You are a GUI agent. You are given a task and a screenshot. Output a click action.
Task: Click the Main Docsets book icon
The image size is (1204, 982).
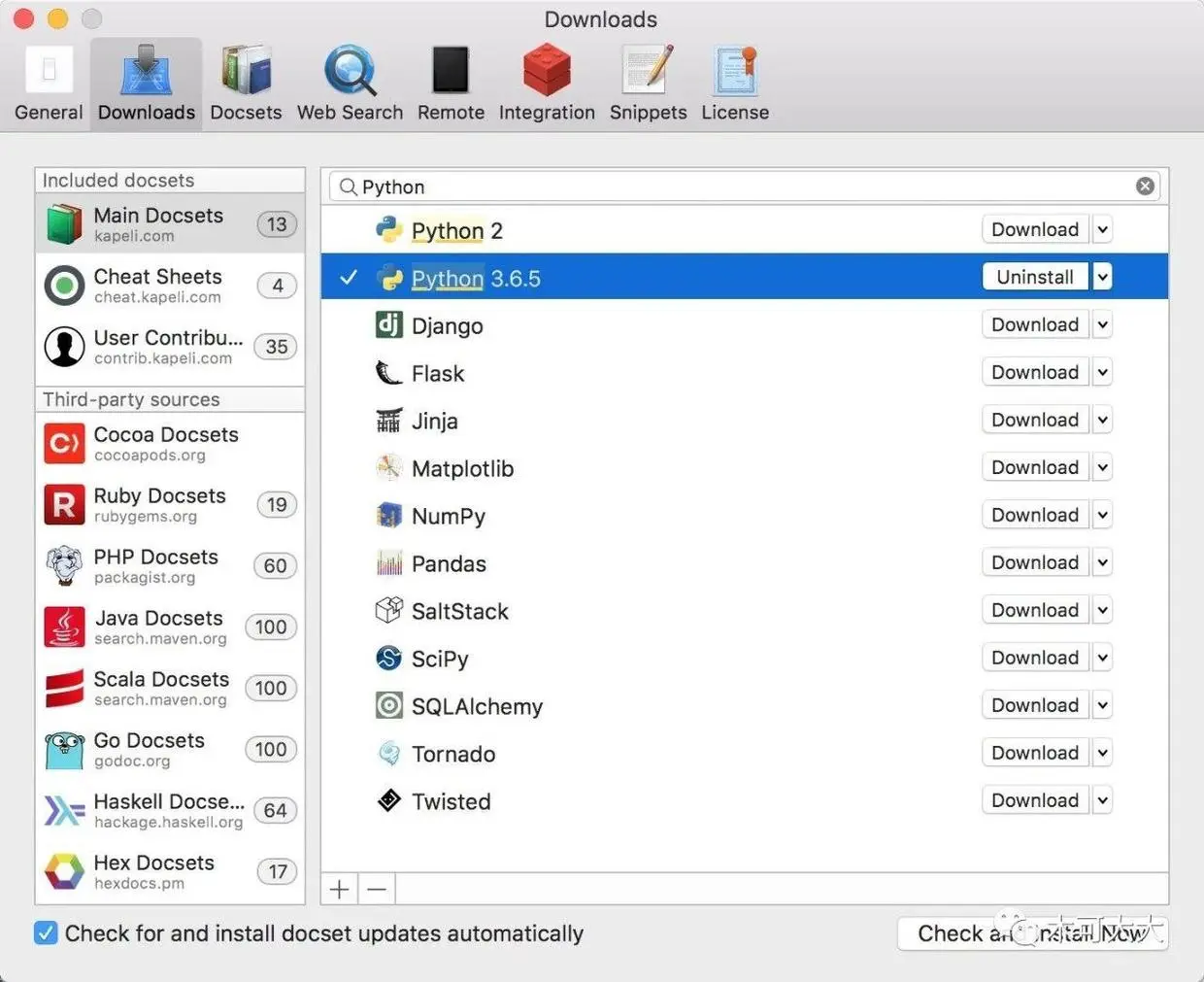[64, 224]
